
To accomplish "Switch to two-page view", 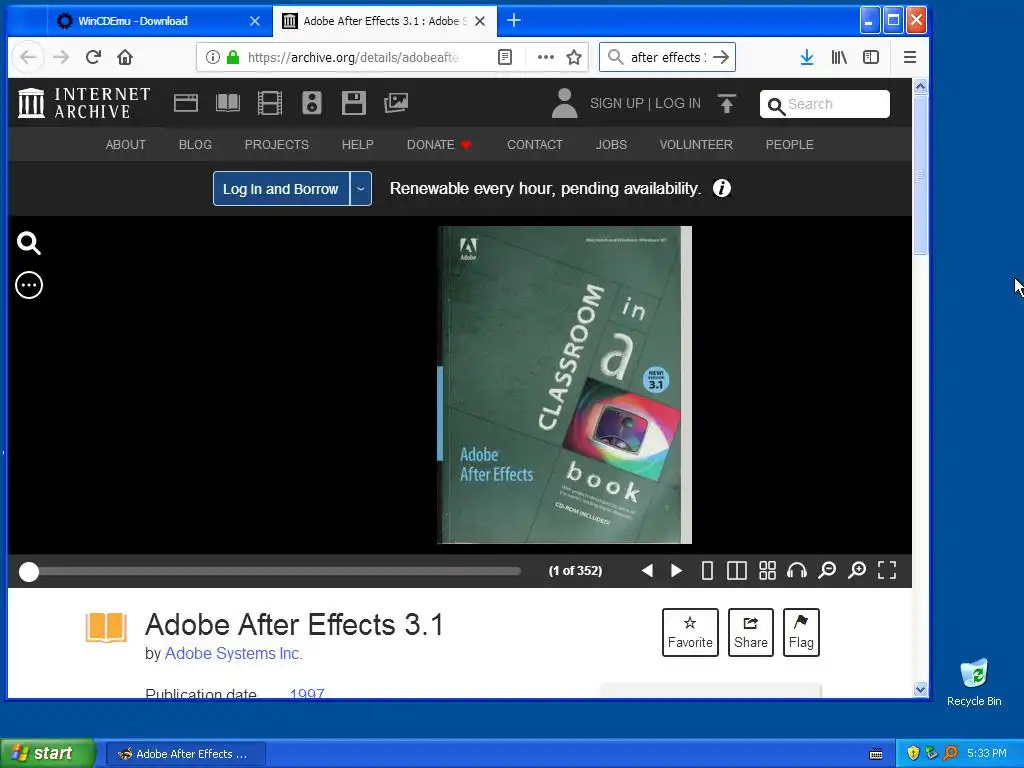I will click(x=737, y=571).
